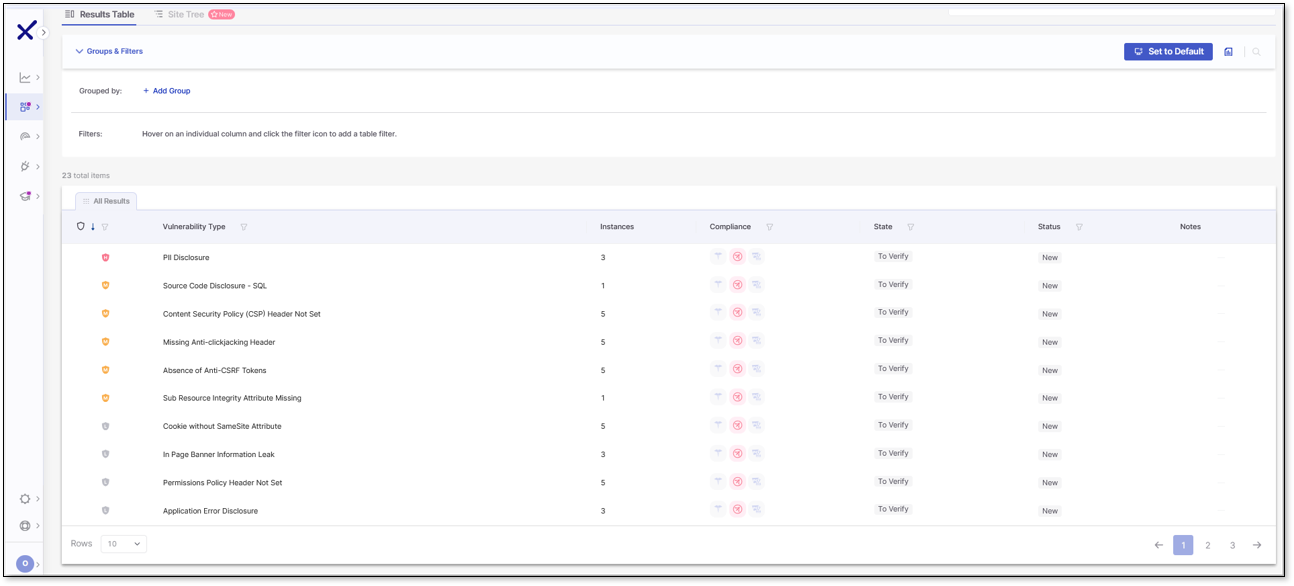The width and height of the screenshot is (1294, 586).
Task: Open the Rows per page dropdown
Action: (123, 544)
